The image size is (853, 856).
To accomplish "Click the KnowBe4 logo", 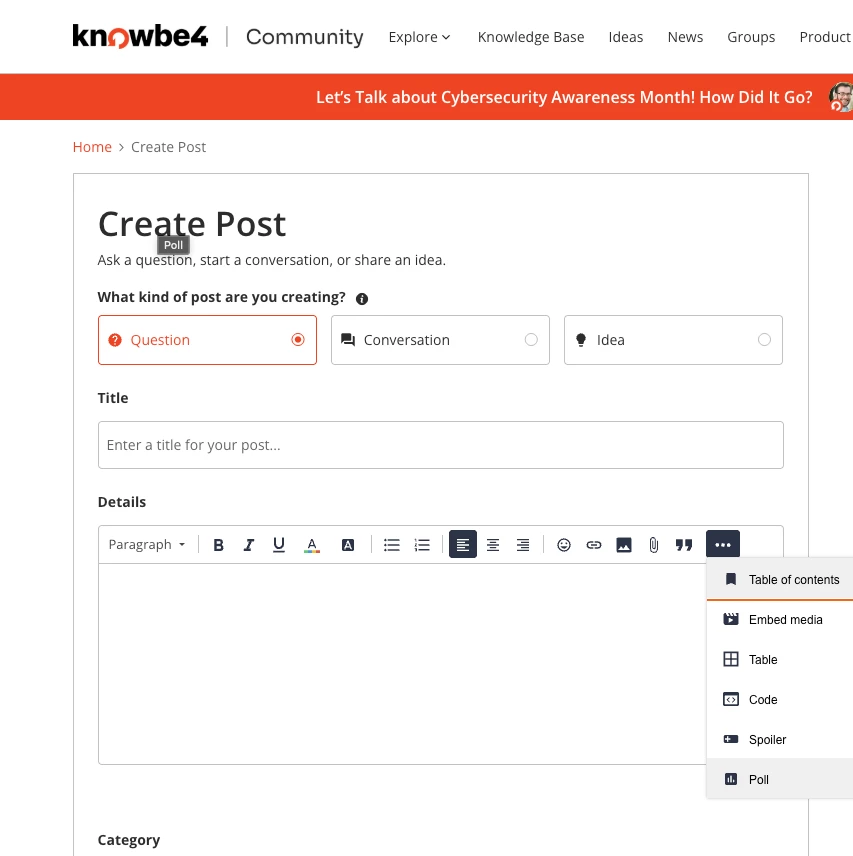I will 140,37.
